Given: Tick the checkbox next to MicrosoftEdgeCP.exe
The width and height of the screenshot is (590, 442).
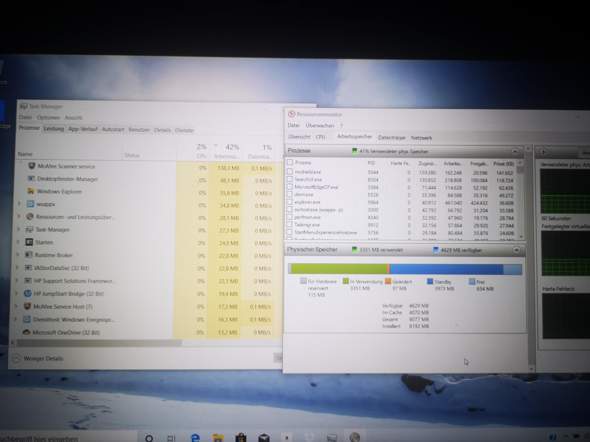Looking at the screenshot, I should 290,187.
